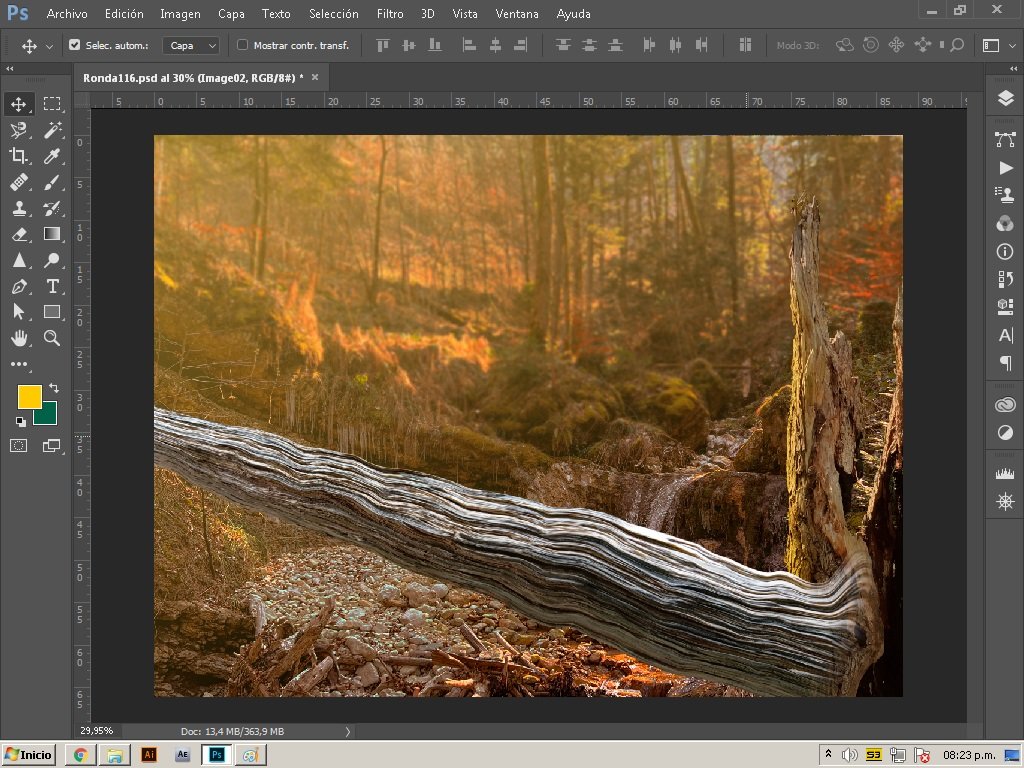Viewport: 1024px width, 768px height.
Task: Select the Horizontal Type tool
Action: coord(52,287)
